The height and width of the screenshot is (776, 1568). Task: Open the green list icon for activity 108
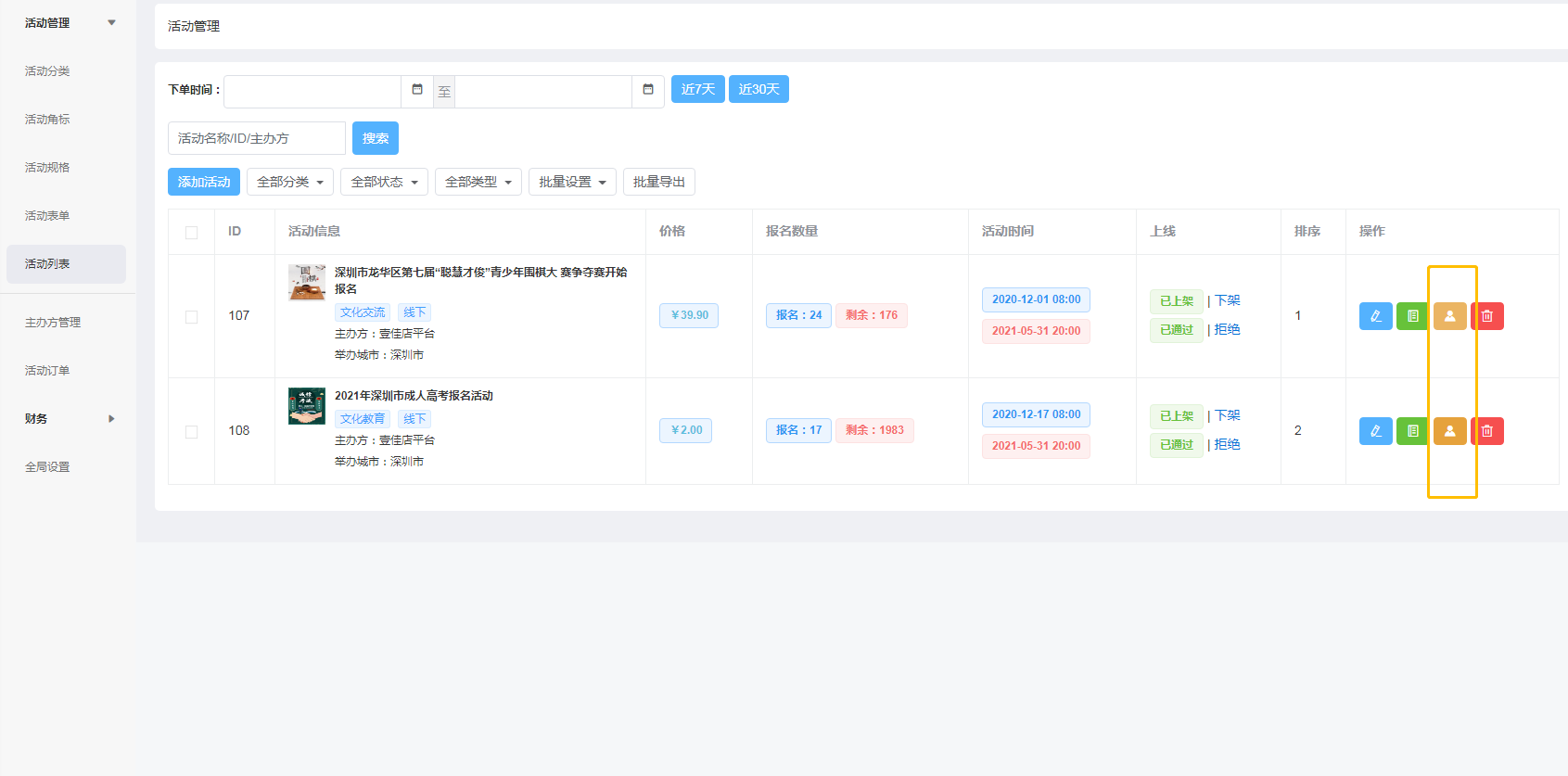(1412, 431)
